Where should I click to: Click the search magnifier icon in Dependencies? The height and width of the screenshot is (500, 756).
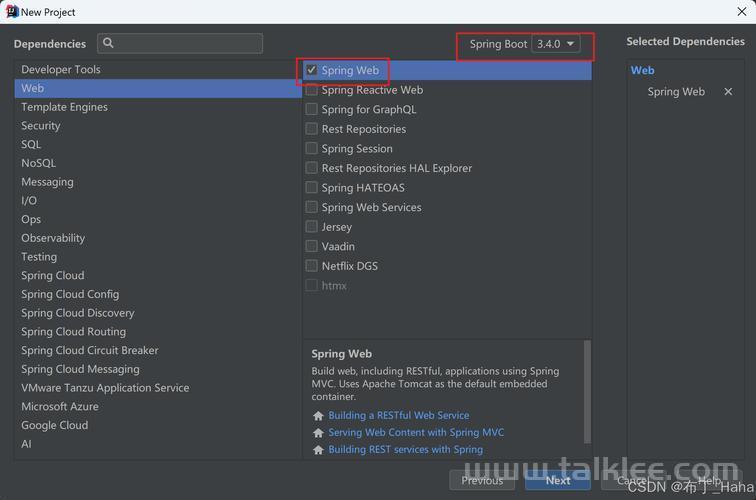108,43
